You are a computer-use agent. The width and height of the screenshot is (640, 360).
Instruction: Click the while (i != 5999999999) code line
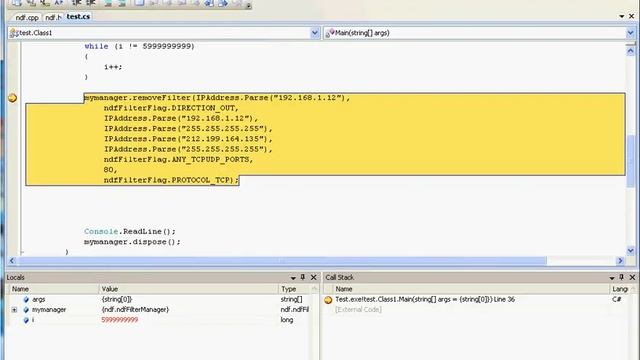pos(140,47)
